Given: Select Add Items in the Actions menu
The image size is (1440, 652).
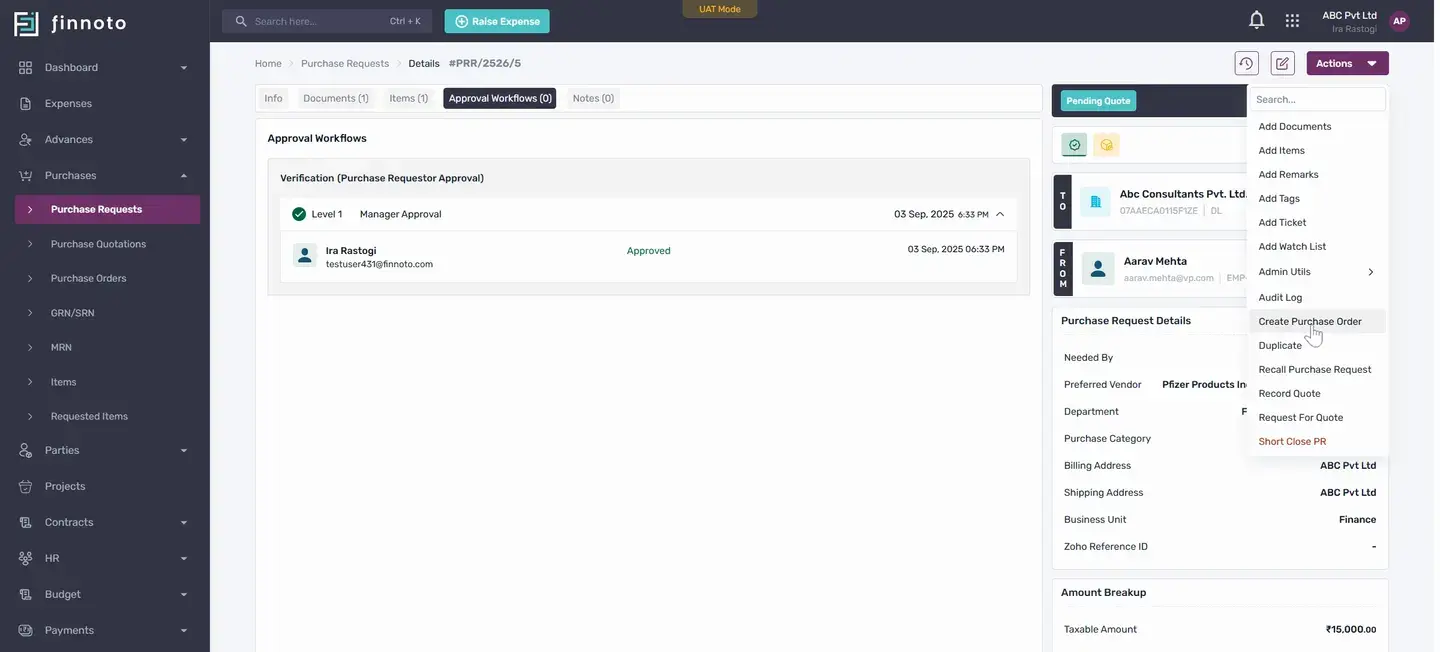Looking at the screenshot, I should [x=1317, y=150].
